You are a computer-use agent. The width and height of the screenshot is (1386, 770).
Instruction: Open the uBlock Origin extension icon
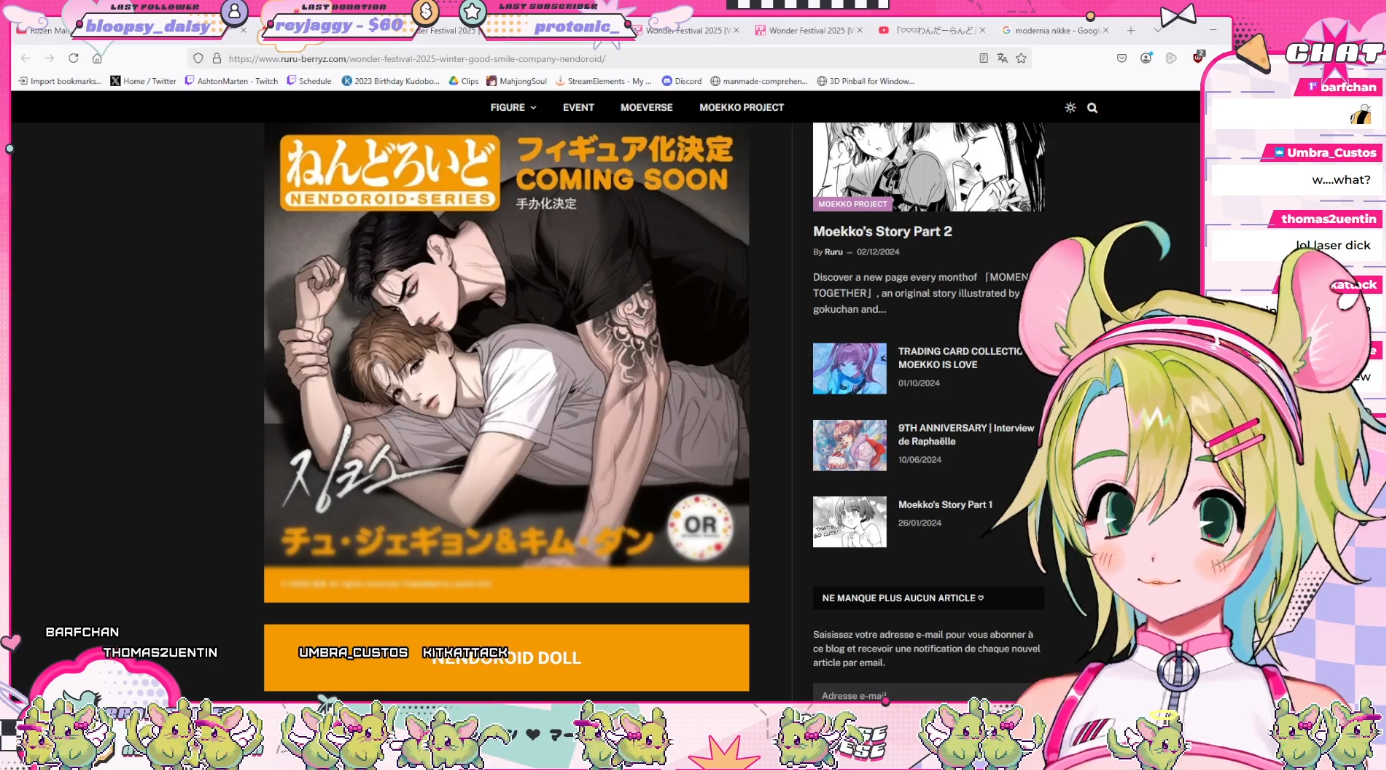click(x=1198, y=58)
